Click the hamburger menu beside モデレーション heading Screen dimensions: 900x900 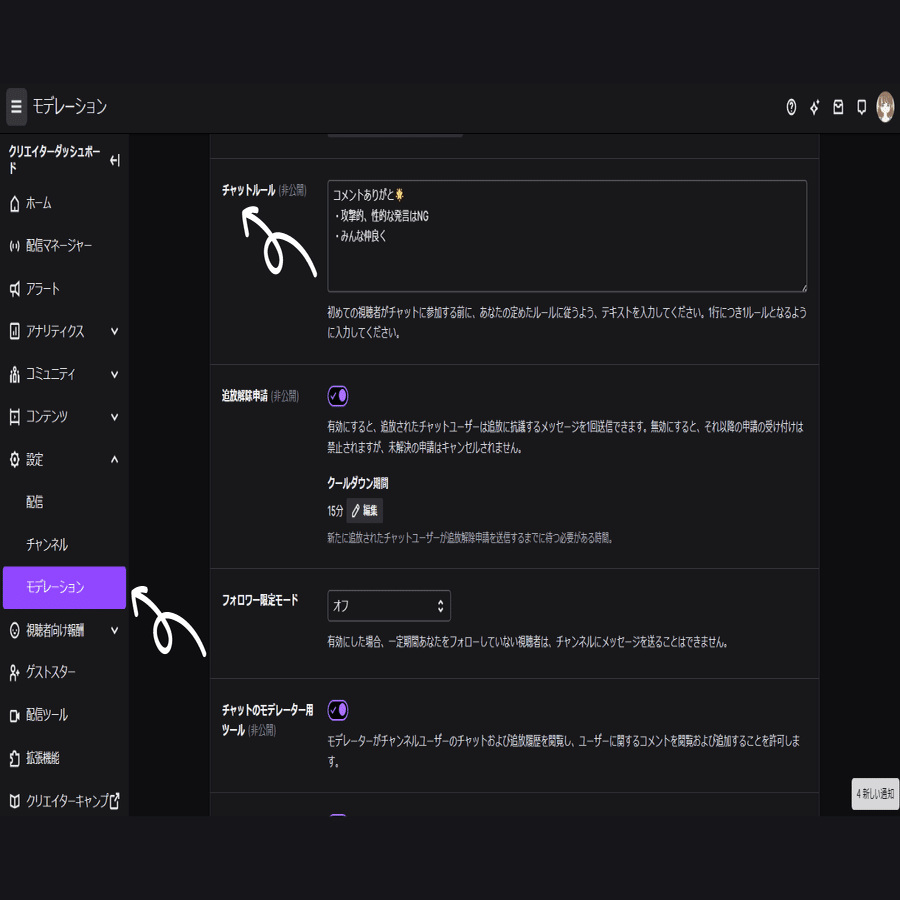15,106
